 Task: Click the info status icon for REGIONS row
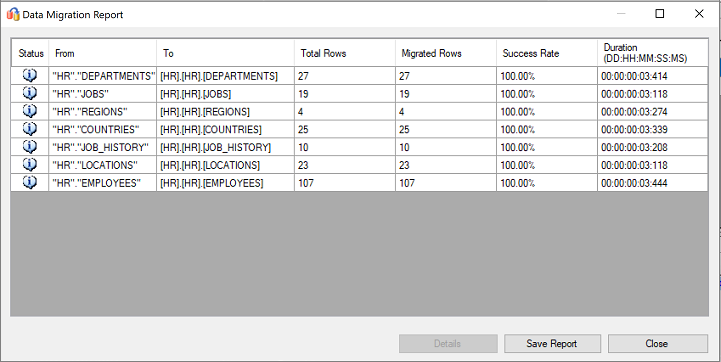[30, 111]
